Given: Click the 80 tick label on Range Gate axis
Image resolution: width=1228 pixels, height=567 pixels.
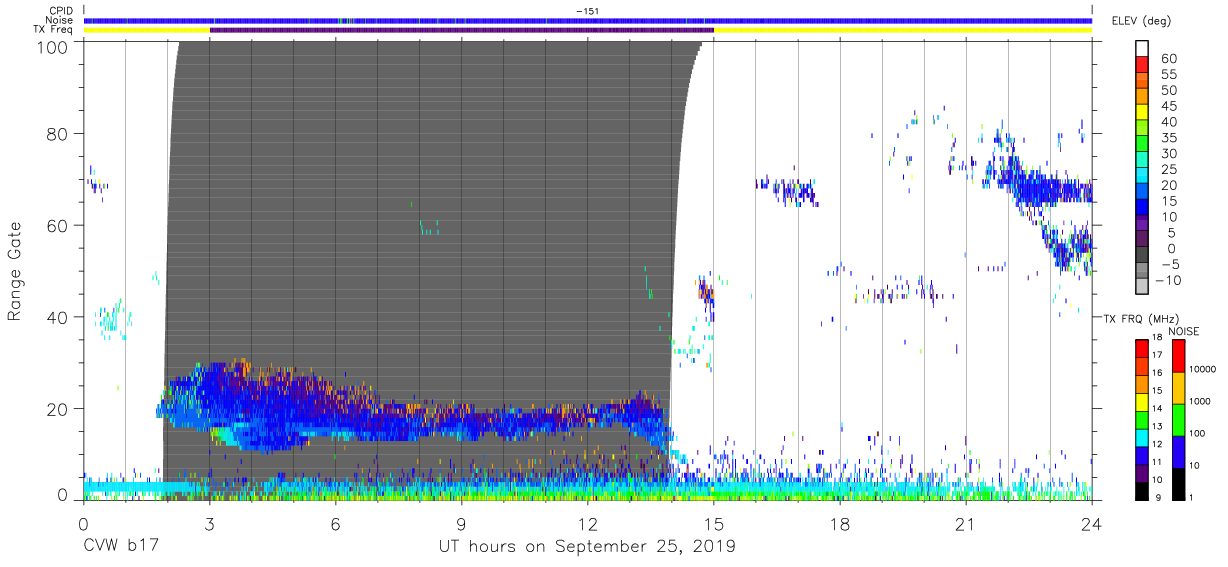Looking at the screenshot, I should 58,133.
